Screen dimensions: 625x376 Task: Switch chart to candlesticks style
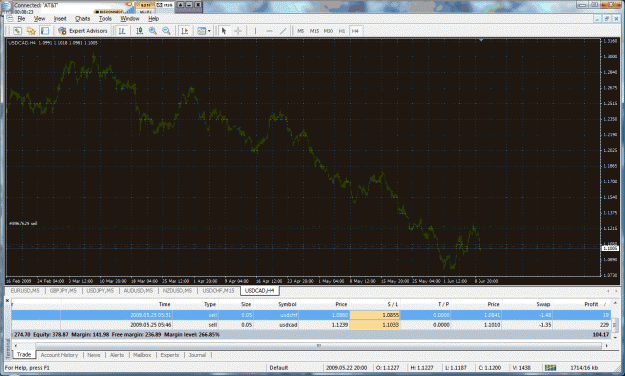coord(140,31)
